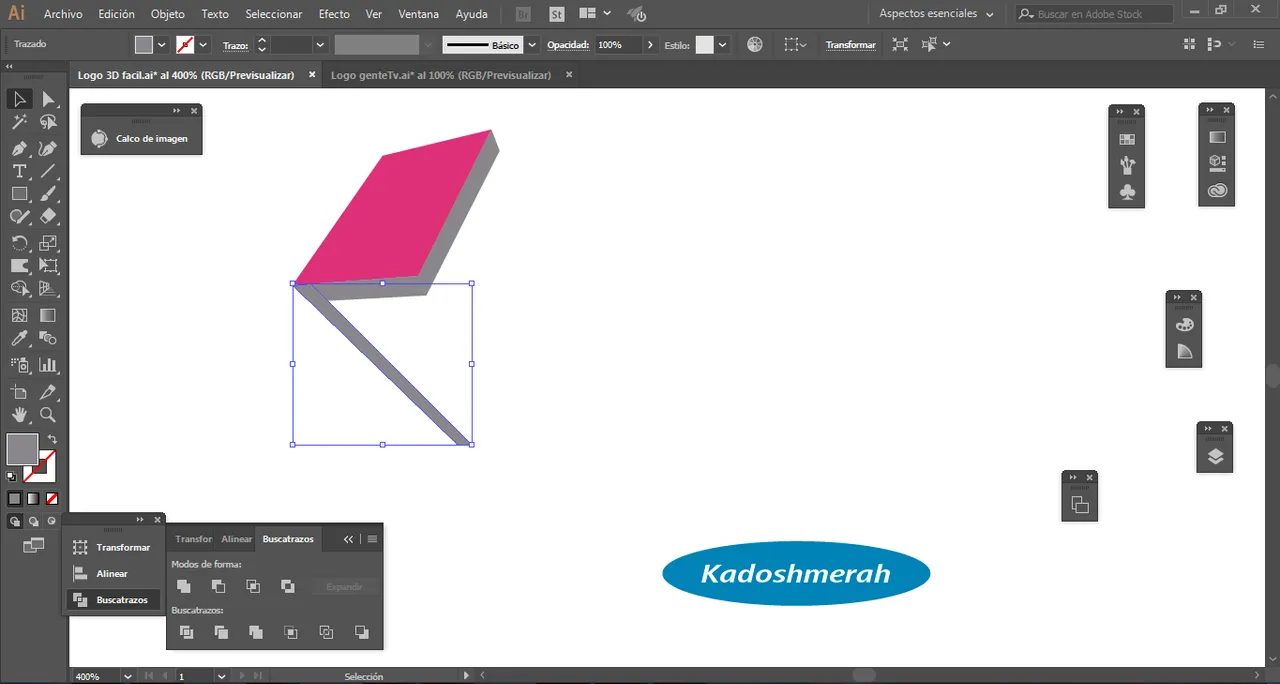
Task: Select the Mesh tool
Action: coord(19,315)
